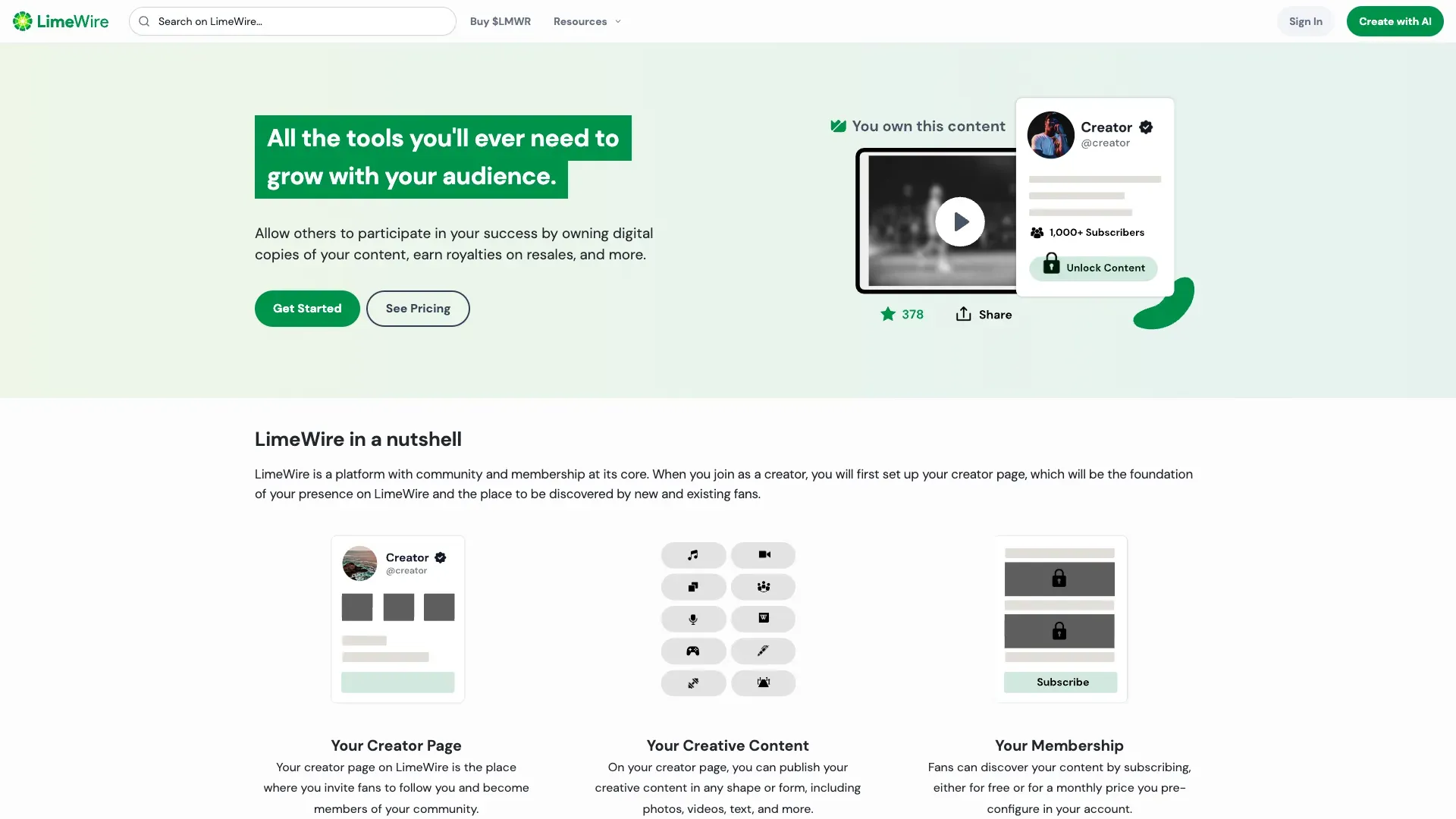The image size is (1456, 819).
Task: Play the hero video preview
Action: click(960, 221)
